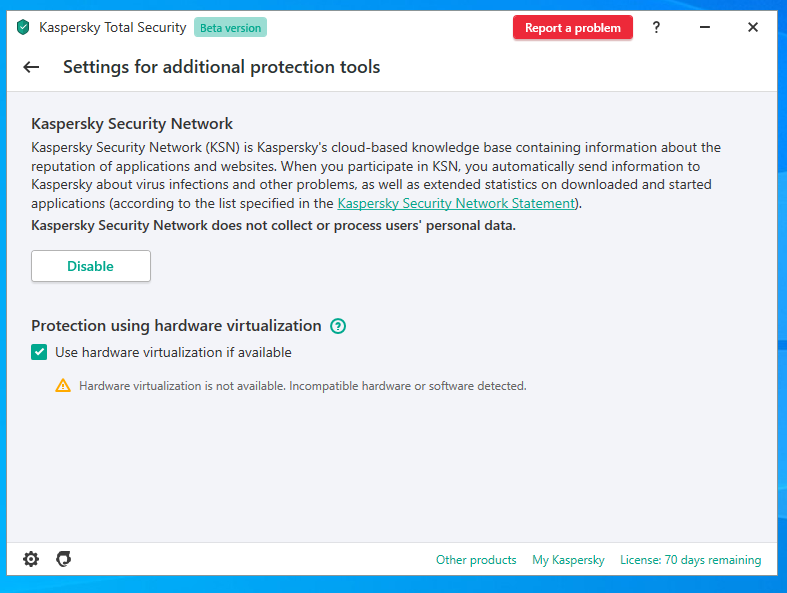This screenshot has width=787, height=593.
Task: View License: 70 days remaining details
Action: 690,560
